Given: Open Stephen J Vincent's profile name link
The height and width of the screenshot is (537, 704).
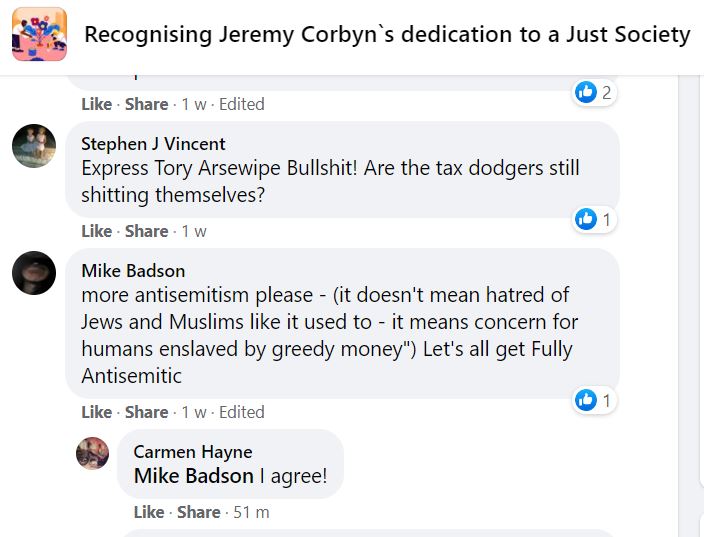Looking at the screenshot, I should pyautogui.click(x=153, y=144).
